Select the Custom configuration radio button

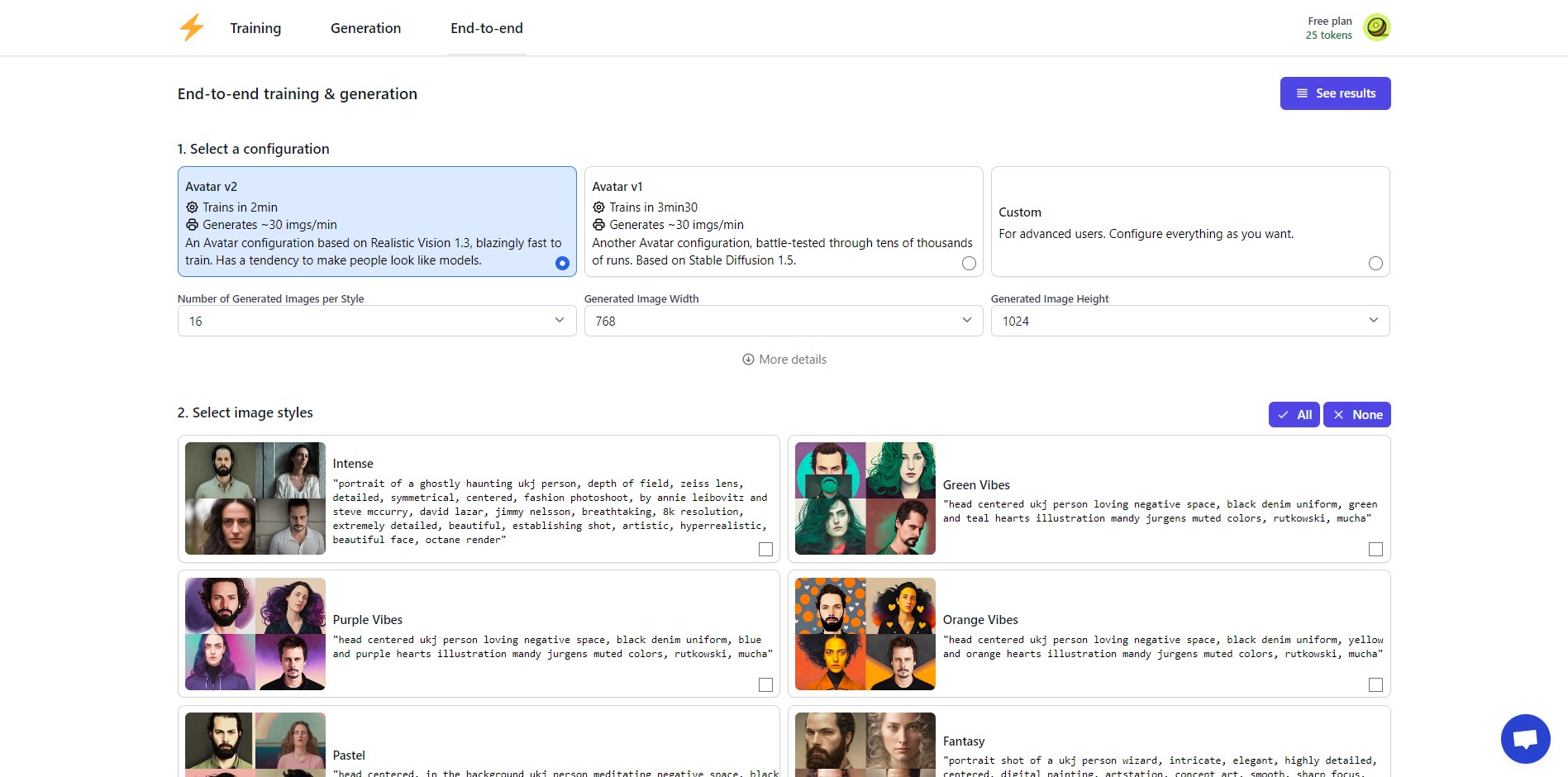[1375, 263]
